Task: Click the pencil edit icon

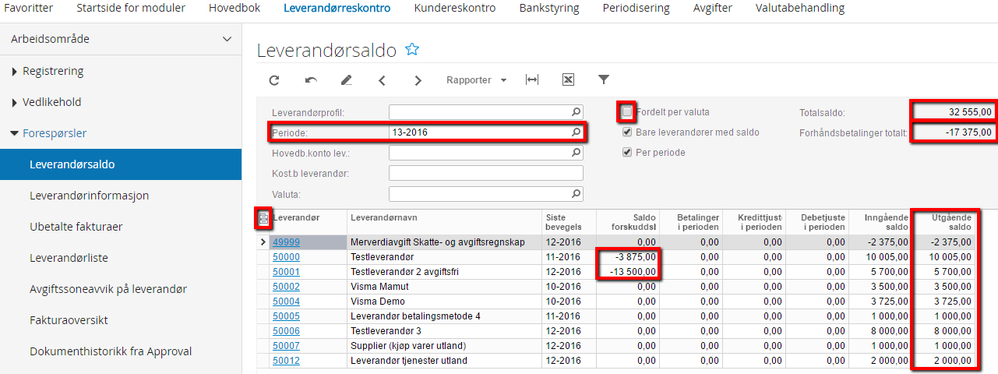Action: coord(346,80)
